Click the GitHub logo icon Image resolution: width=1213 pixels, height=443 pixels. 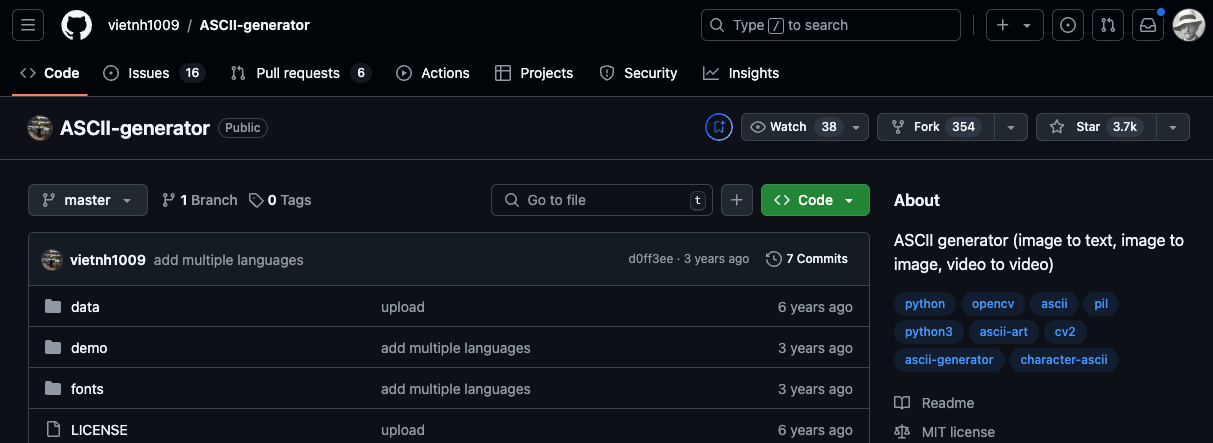point(76,25)
